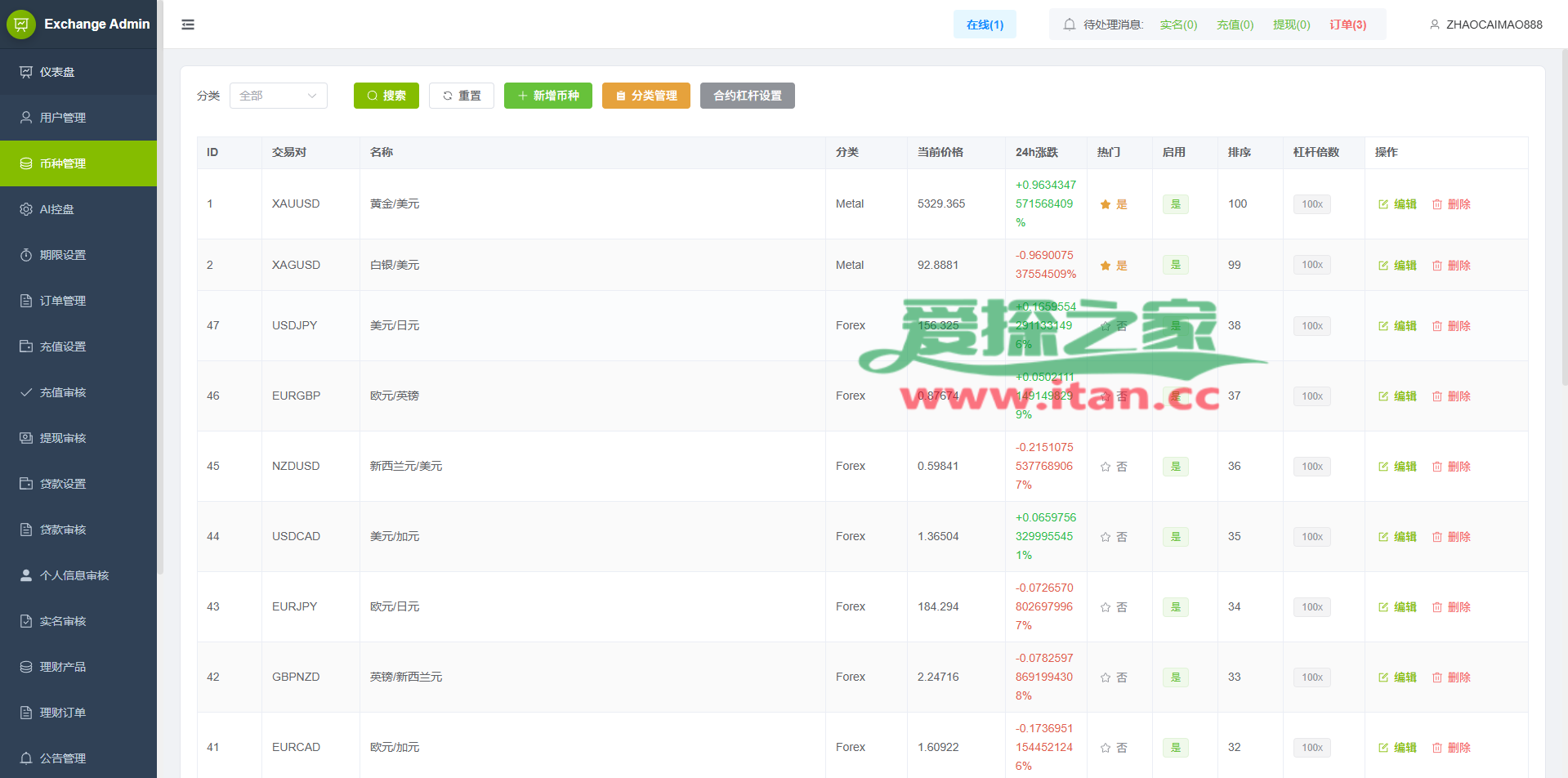Click the orange 分类管理 button

coord(646,96)
